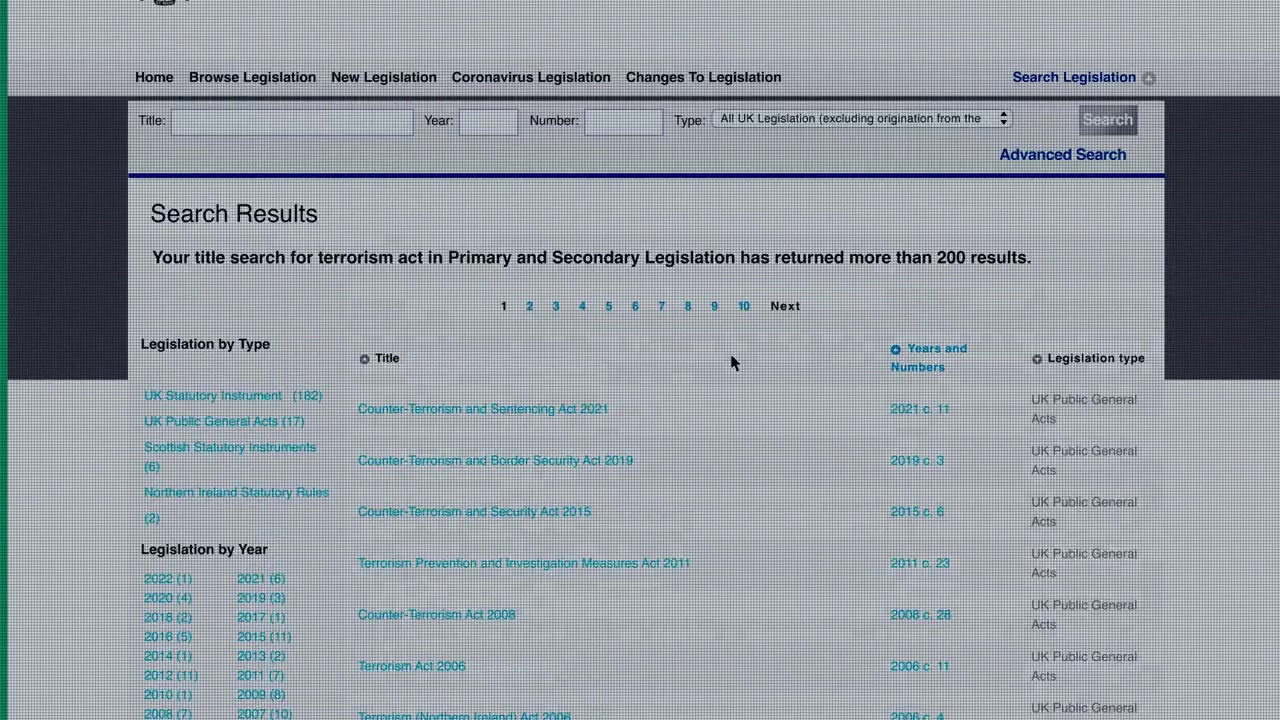
Task: Select the Number input field
Action: [x=623, y=121]
